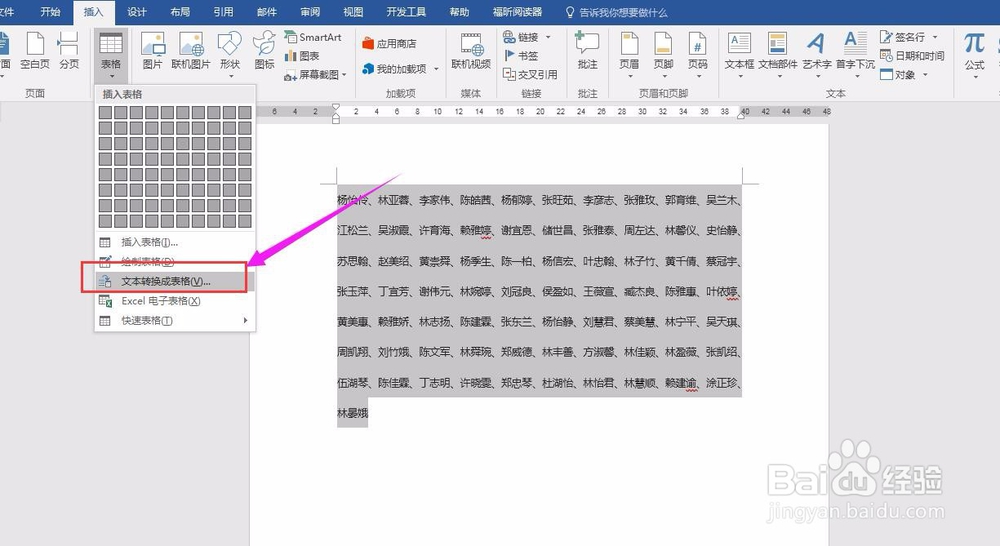Switch to the 开发工具 ribbon tab
Viewport: 1000px width, 546px height.
(406, 11)
